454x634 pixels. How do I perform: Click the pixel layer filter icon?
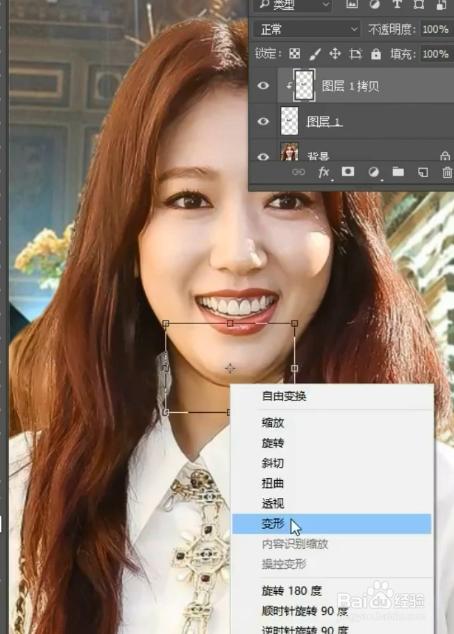click(x=352, y=4)
